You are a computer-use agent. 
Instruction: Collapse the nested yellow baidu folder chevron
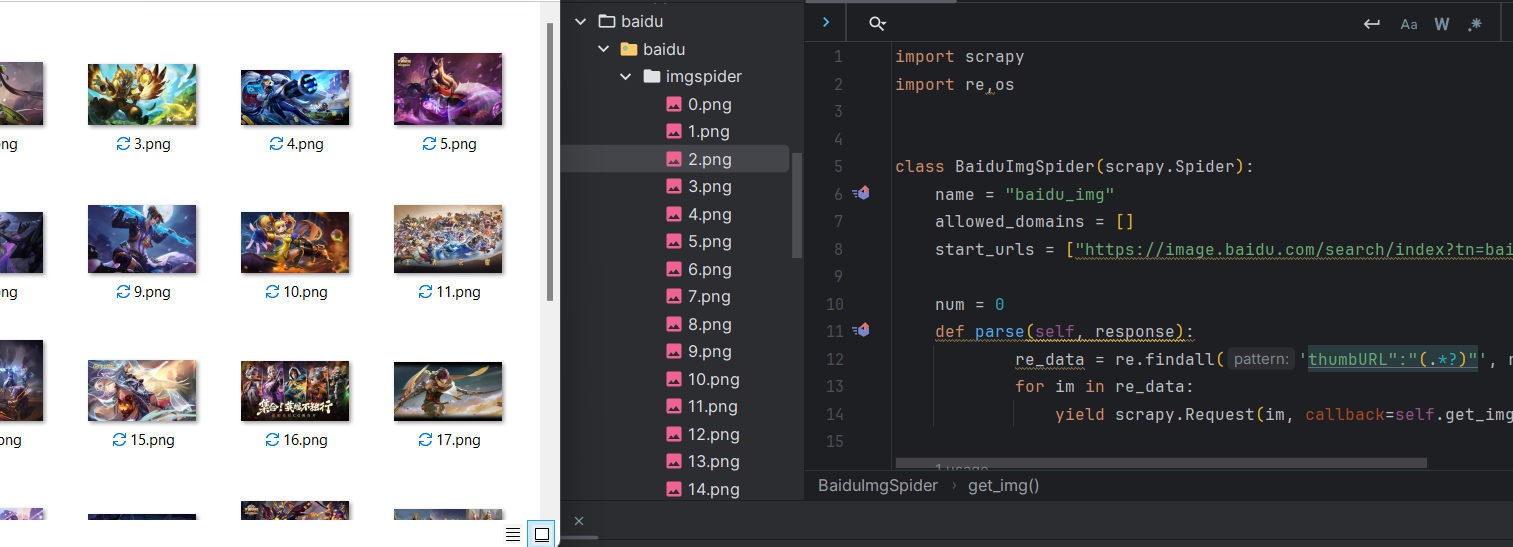602,49
